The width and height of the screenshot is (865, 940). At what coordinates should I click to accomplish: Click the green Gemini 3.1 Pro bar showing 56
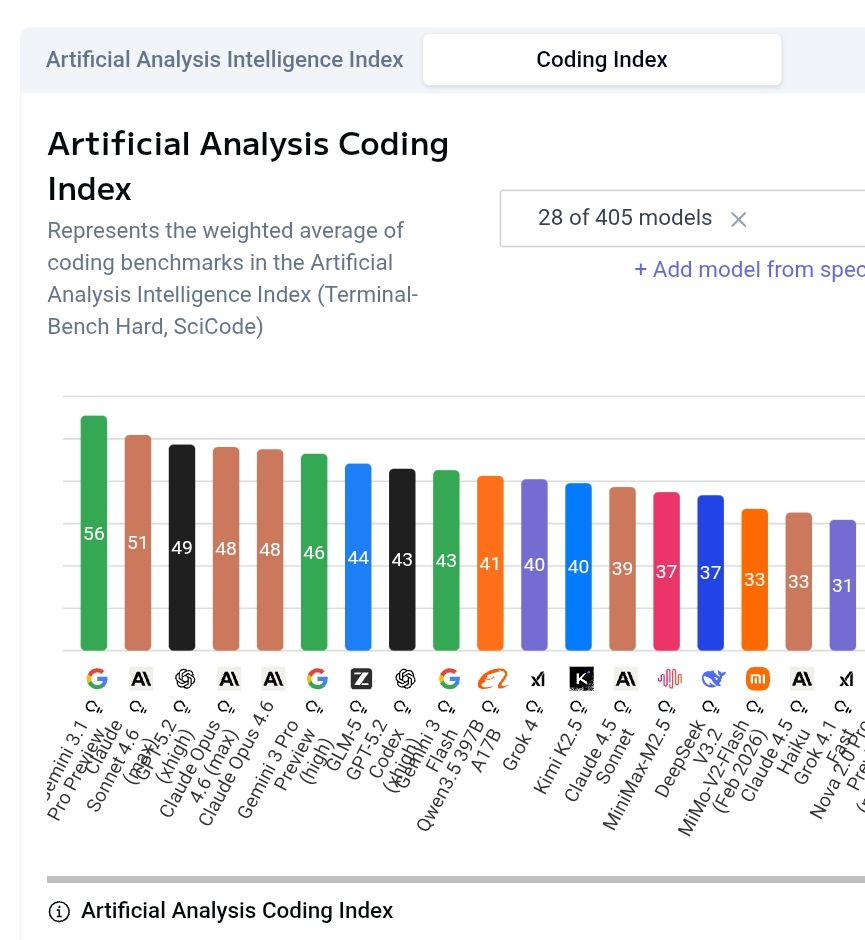(x=94, y=533)
